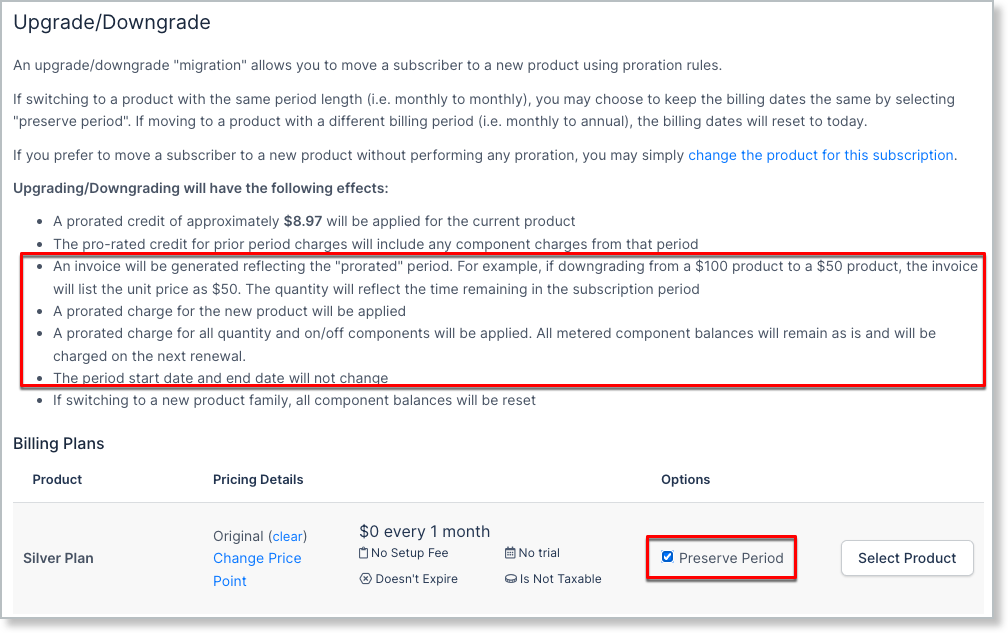This screenshot has height=633, width=1008.
Task: Click the No Setup Fee clipboard icon
Action: coord(364,553)
